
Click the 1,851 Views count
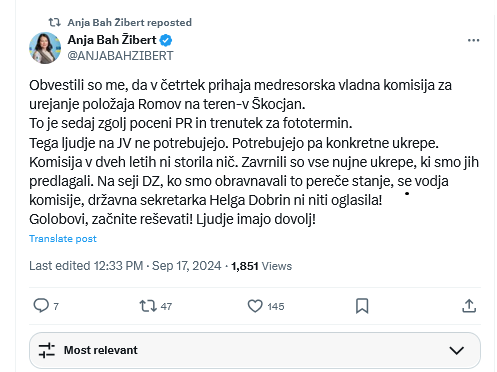point(261,266)
